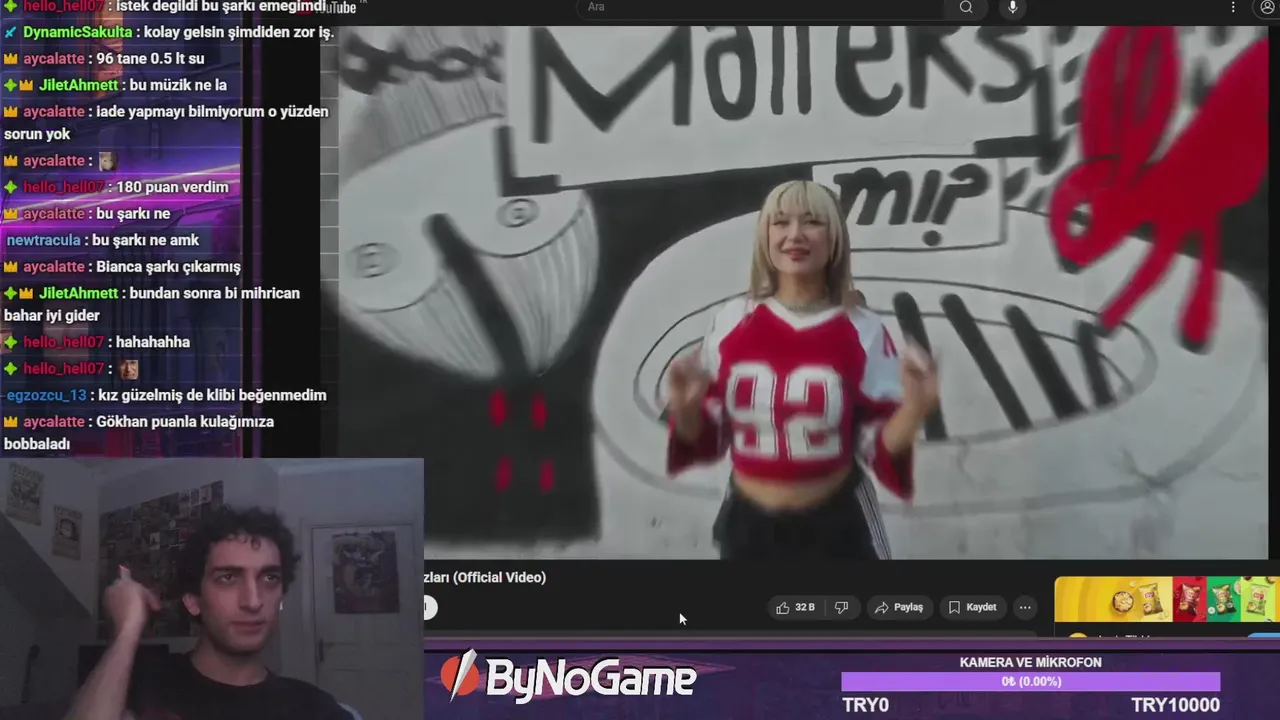Click username DynamicSakulta in chat

point(78,32)
